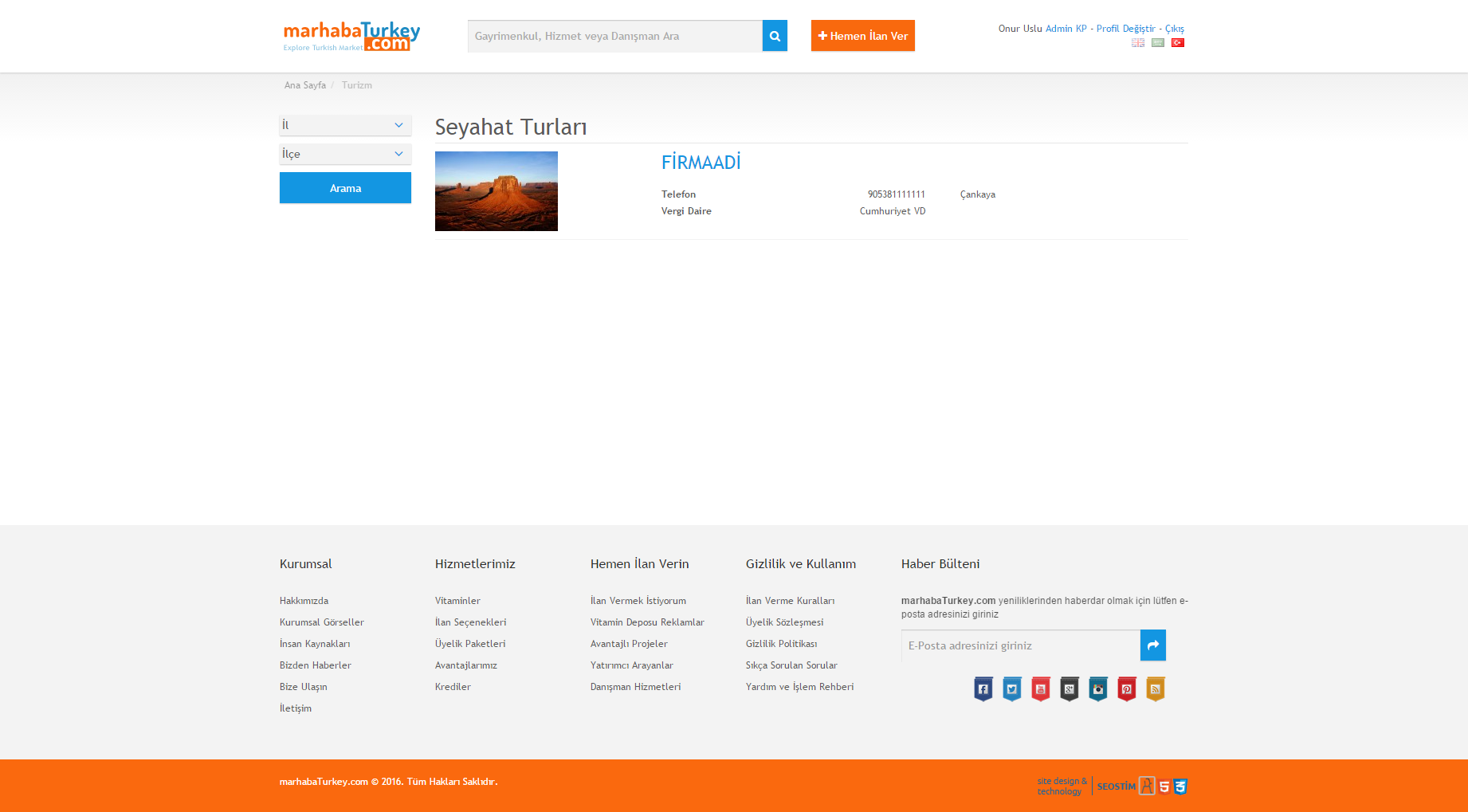1468x812 pixels.
Task: Open Turizm breadcrumb item
Action: [x=356, y=85]
